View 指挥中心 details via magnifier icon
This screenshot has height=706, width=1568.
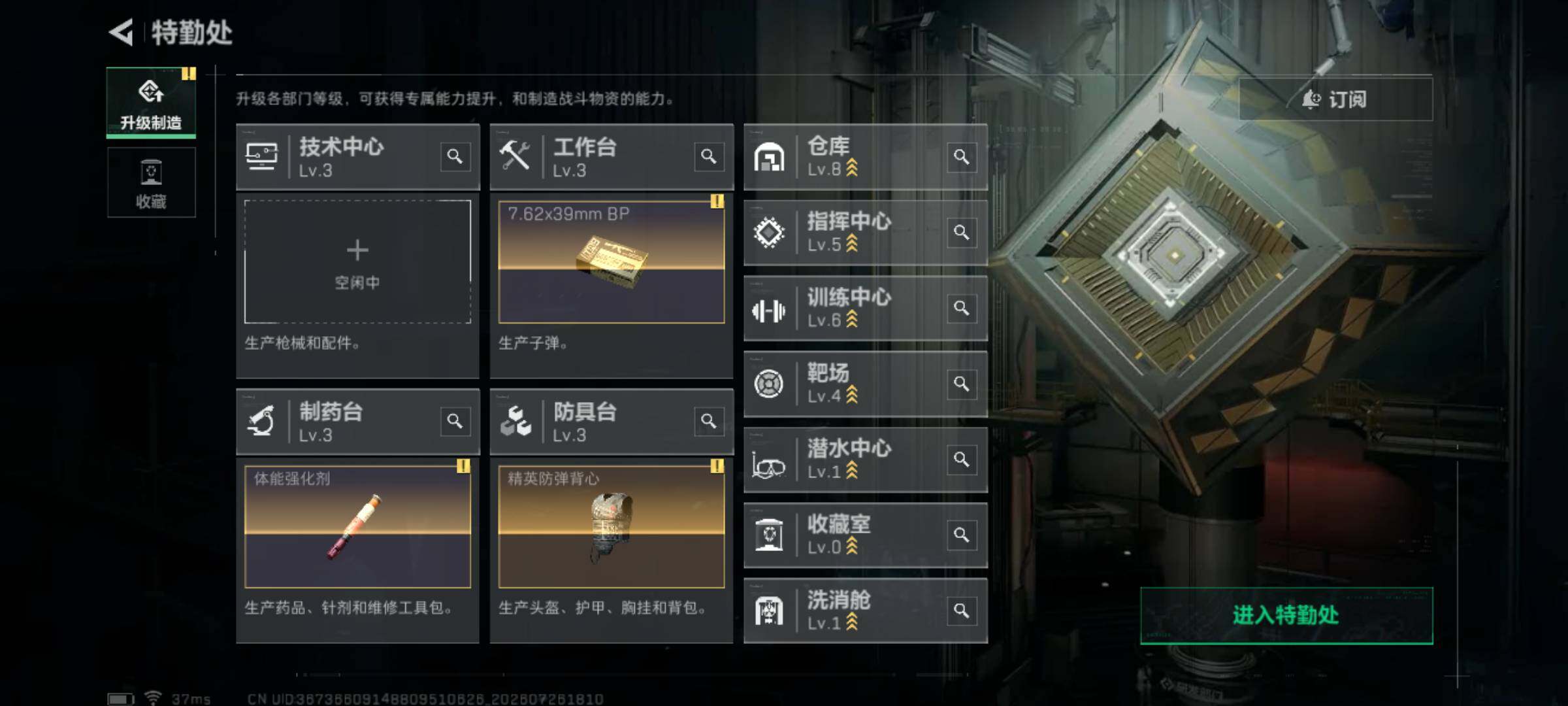point(962,232)
